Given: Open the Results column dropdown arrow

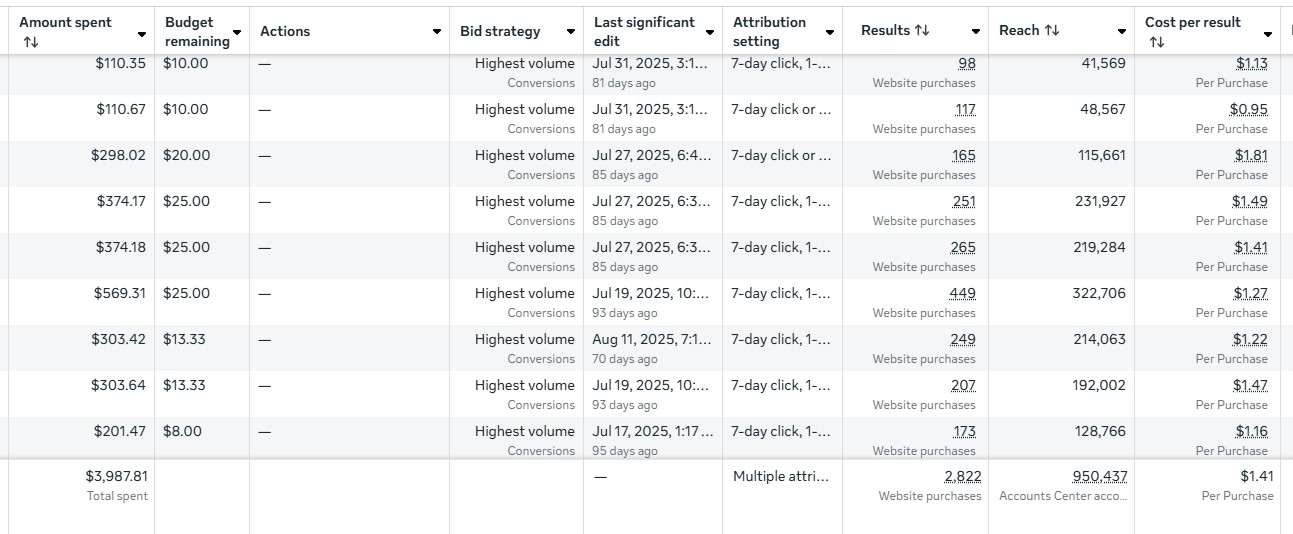Looking at the screenshot, I should pos(976,32).
